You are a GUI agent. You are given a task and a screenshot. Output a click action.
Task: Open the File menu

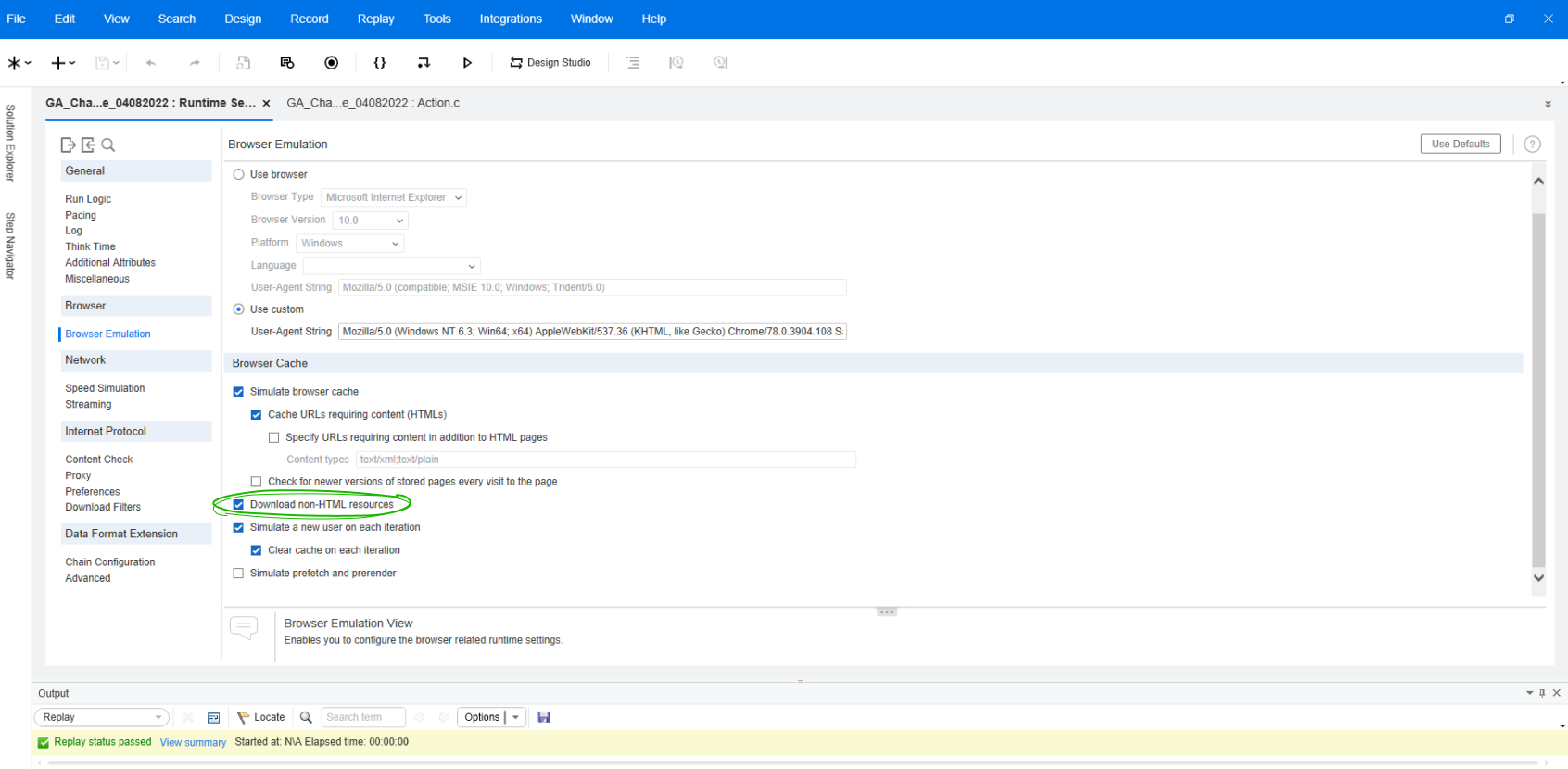(x=17, y=19)
